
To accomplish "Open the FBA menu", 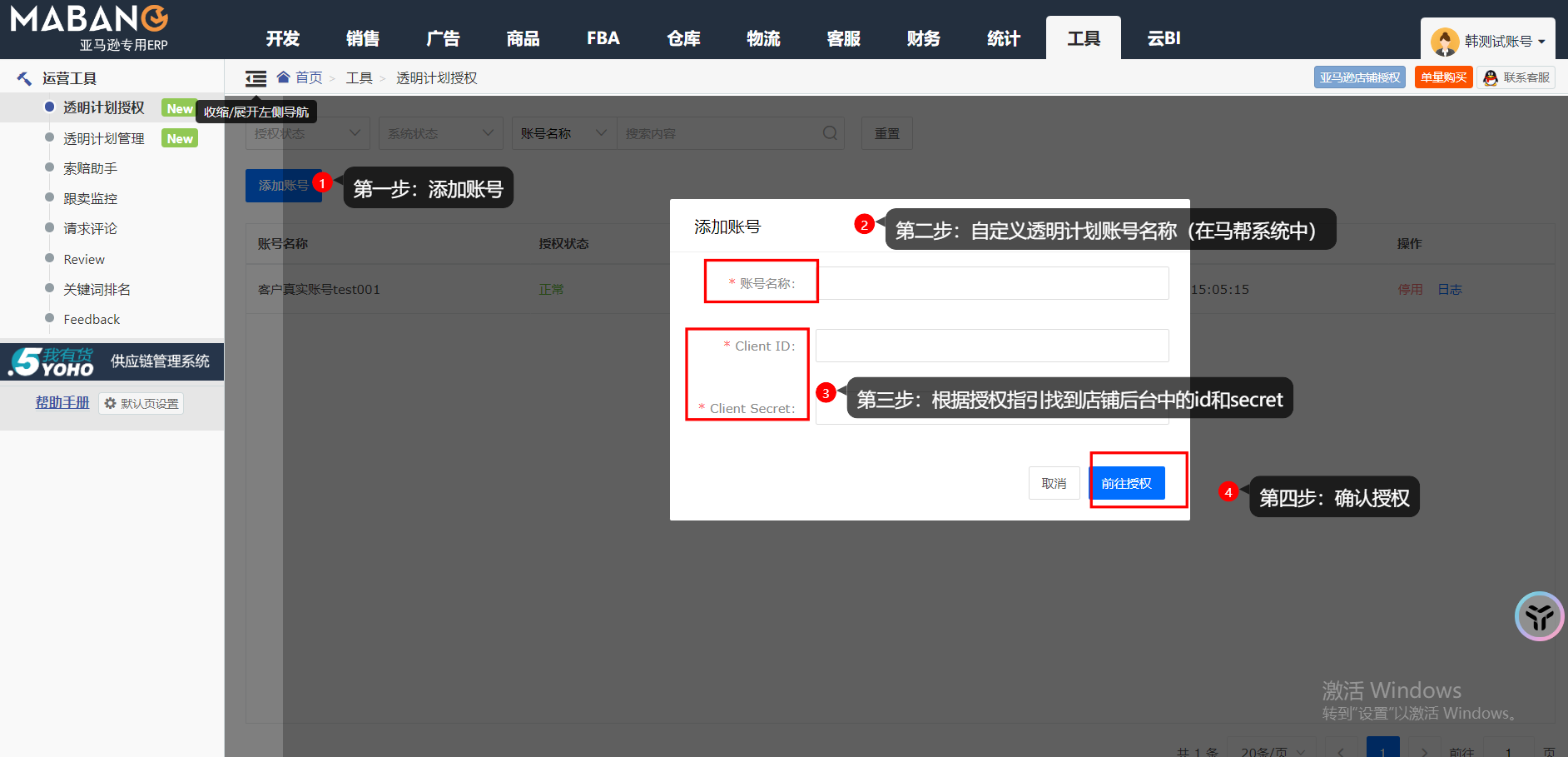I will point(602,37).
